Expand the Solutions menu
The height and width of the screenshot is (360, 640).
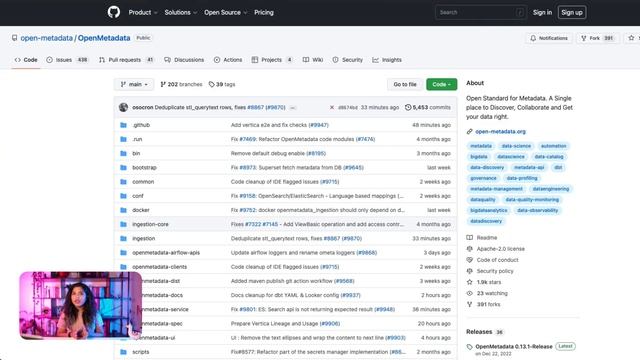(x=180, y=12)
